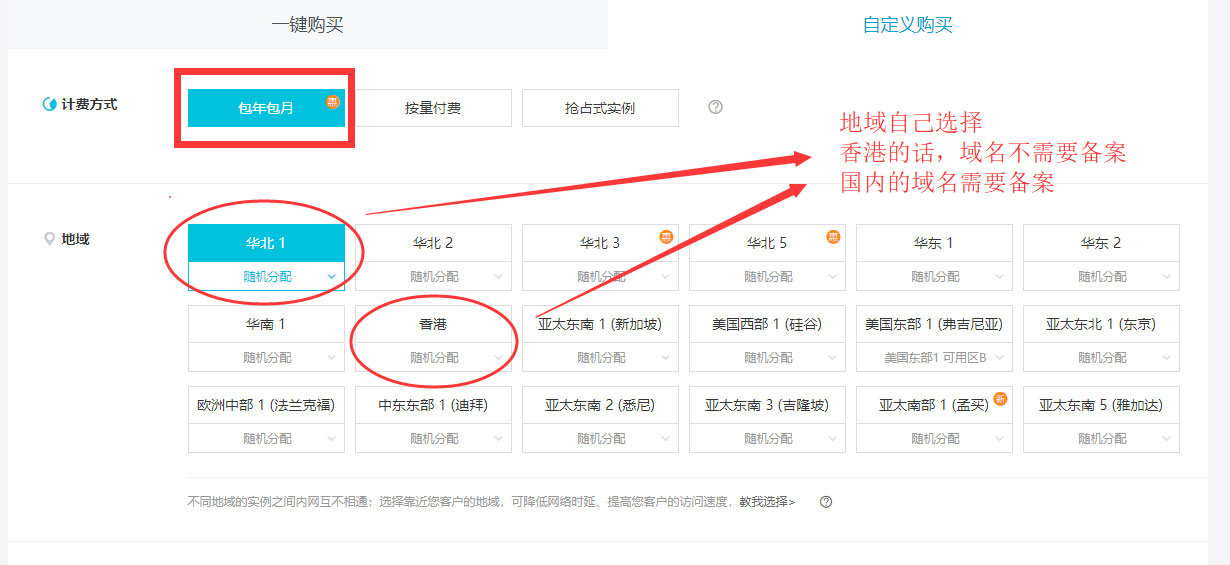Pick the 欧洲中部 1 (法兰克福) region
The image size is (1230, 565).
266,405
